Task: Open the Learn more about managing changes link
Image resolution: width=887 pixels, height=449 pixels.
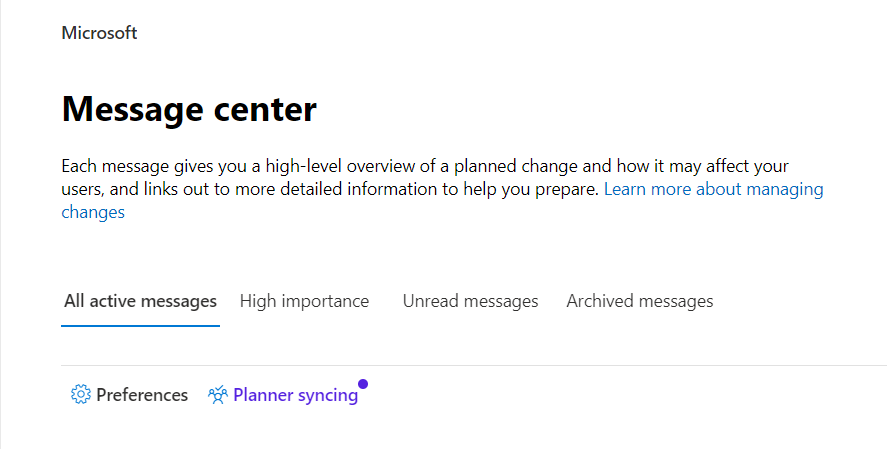Action: pyautogui.click(x=713, y=189)
